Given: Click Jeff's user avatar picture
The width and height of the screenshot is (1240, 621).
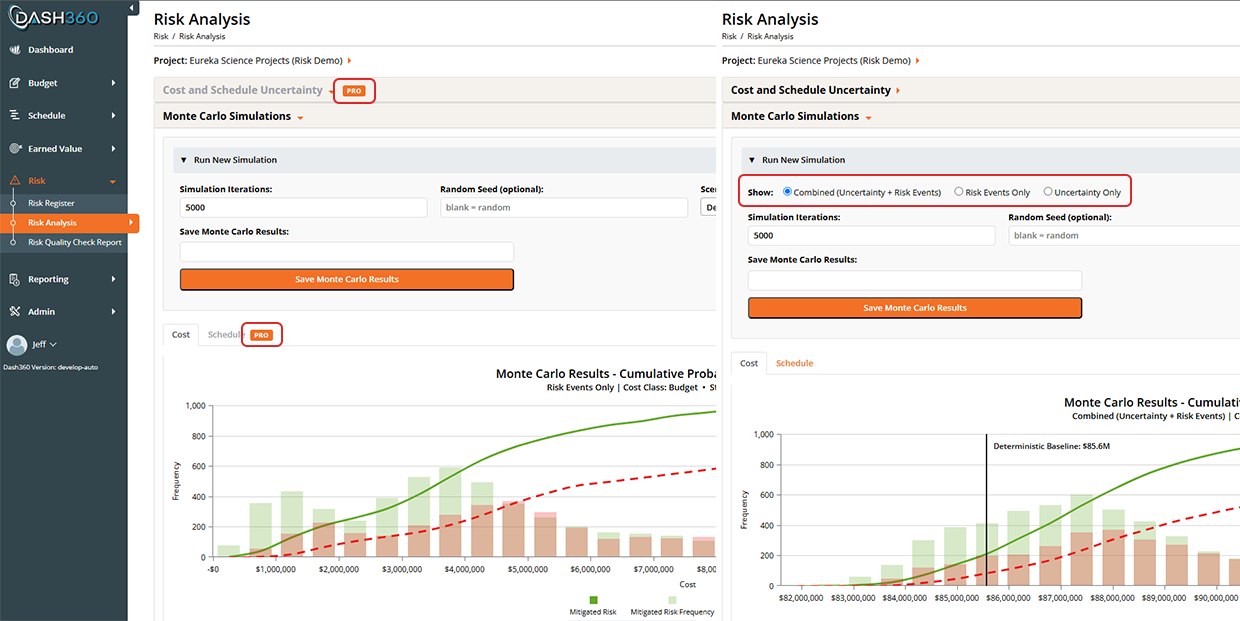Looking at the screenshot, I should point(17,345).
